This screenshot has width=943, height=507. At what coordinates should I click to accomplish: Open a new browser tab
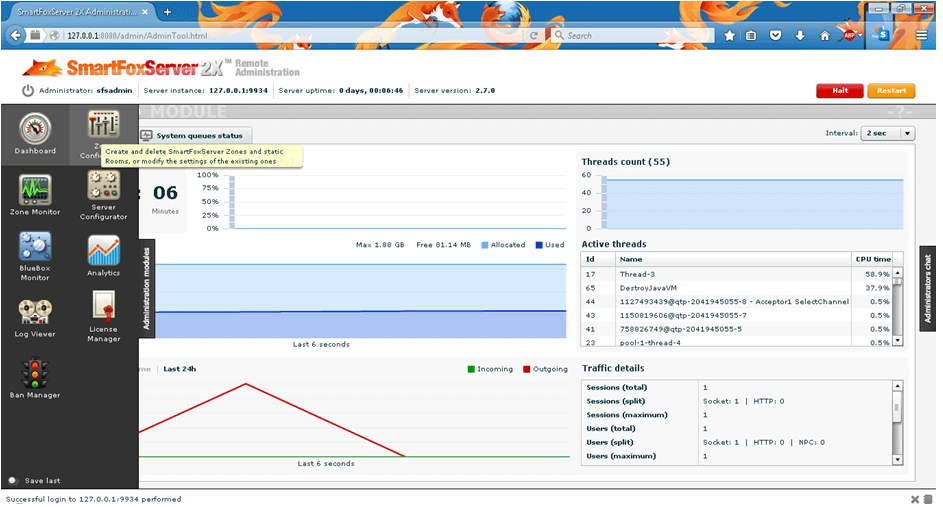[167, 11]
